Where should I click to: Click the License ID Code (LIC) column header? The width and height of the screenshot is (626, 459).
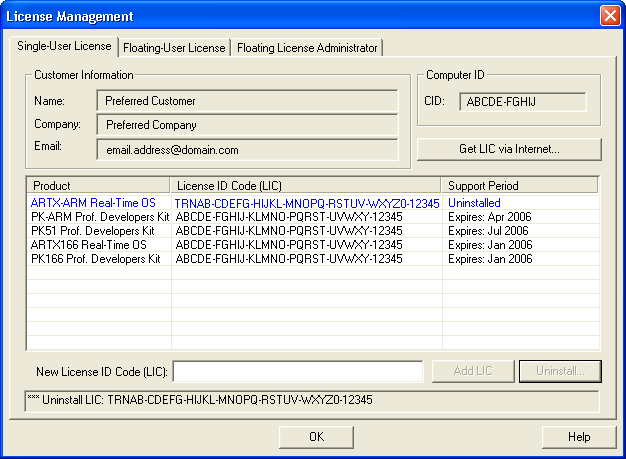(x=306, y=186)
